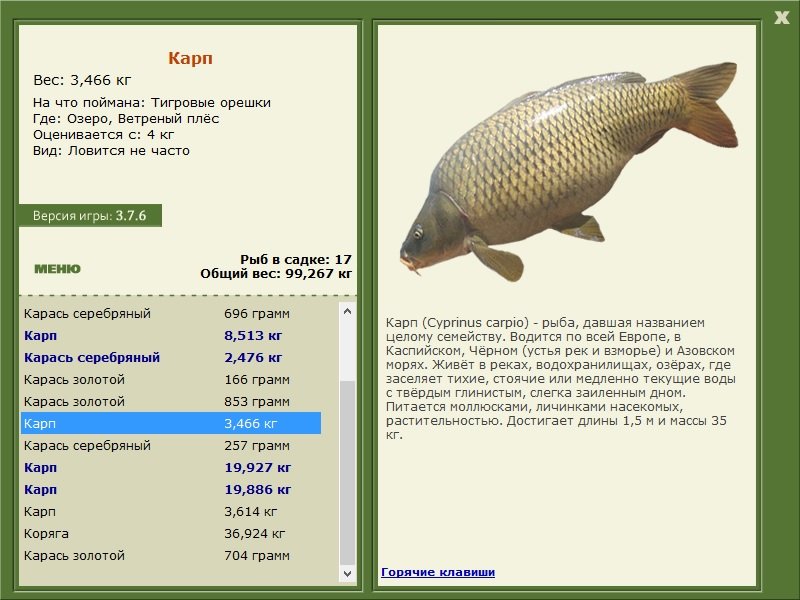Pick Карась золотой 704 грамм row
The height and width of the screenshot is (600, 800).
(170, 556)
